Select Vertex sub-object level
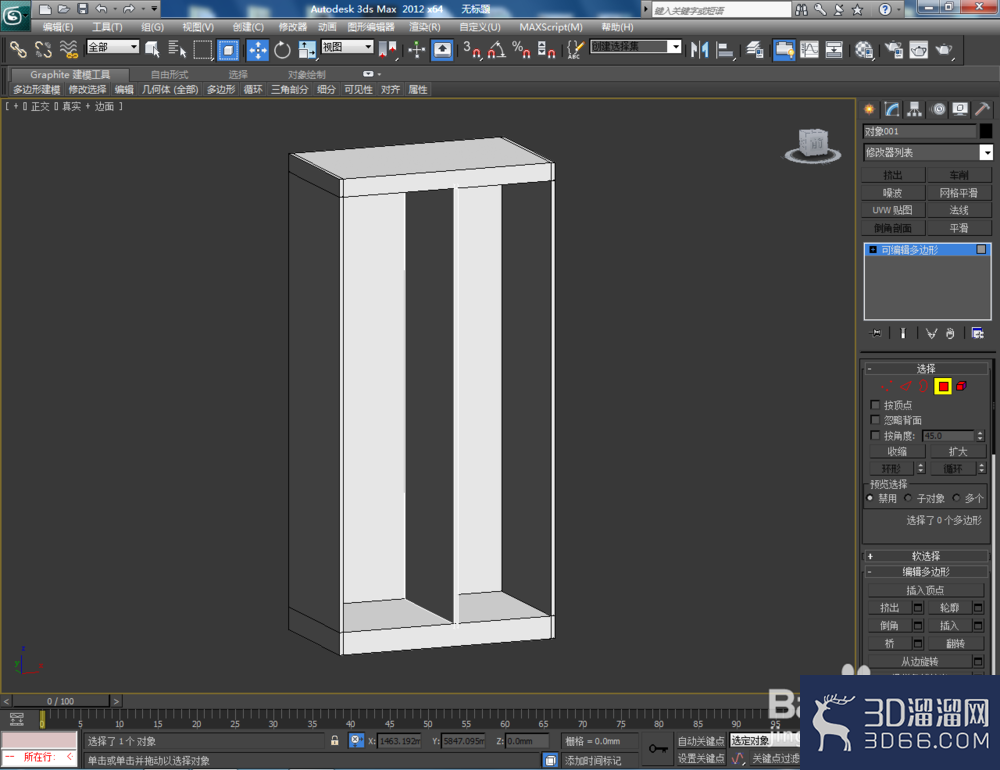Viewport: 1000px width, 770px height. [x=886, y=386]
